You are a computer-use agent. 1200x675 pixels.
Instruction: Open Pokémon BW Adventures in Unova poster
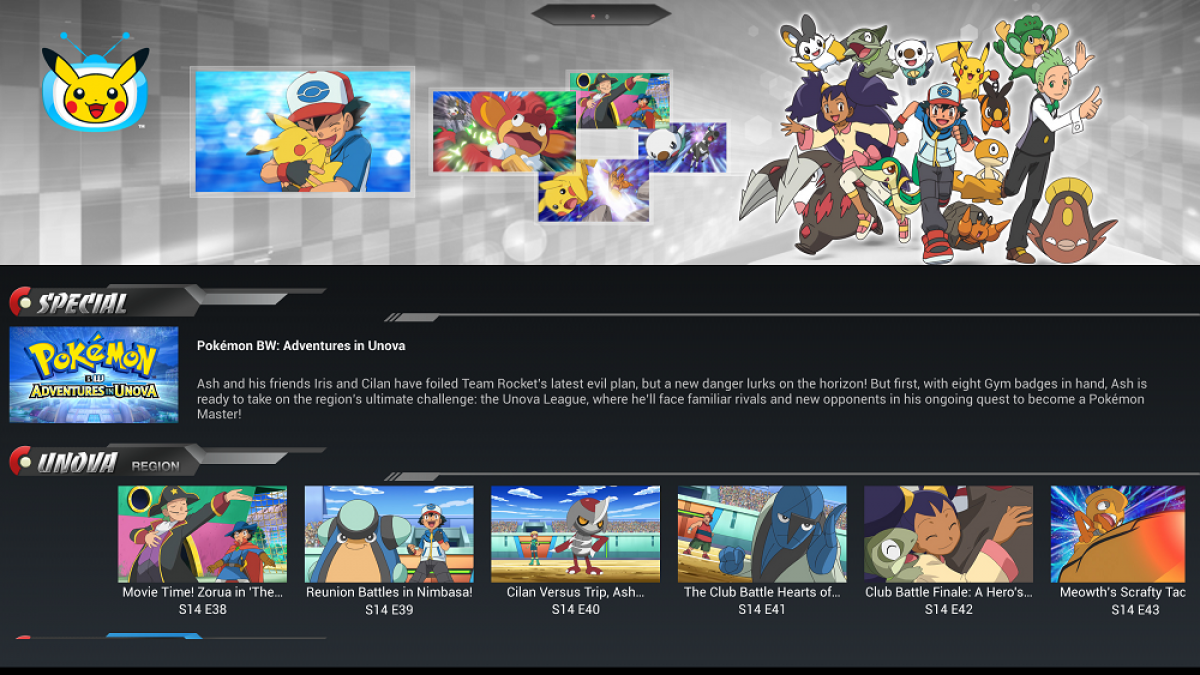click(94, 374)
